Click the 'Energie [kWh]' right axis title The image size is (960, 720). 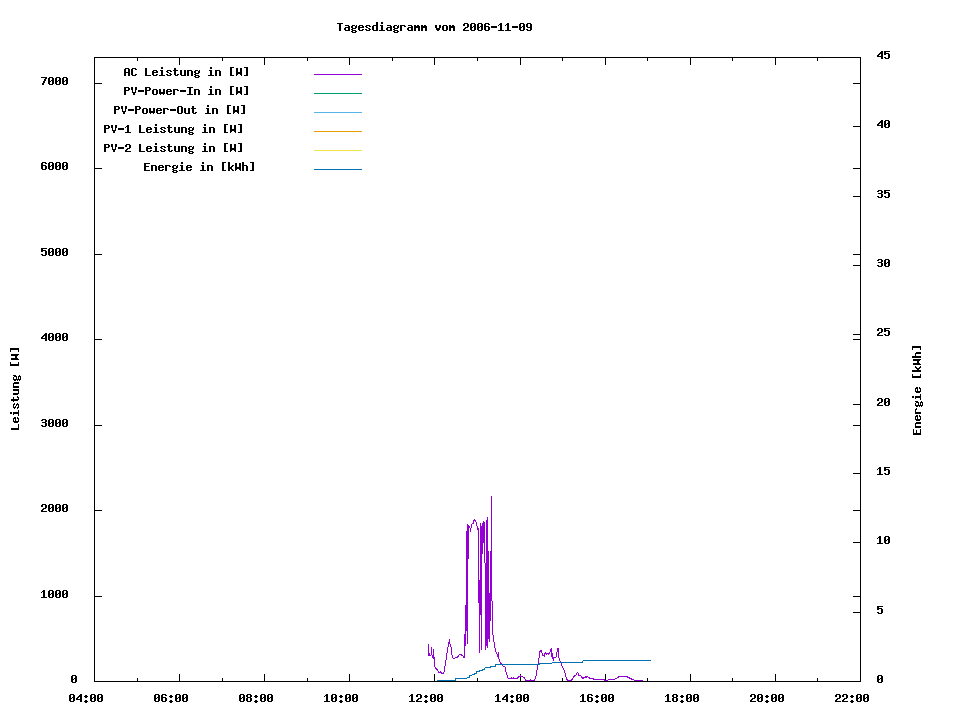[x=917, y=390]
